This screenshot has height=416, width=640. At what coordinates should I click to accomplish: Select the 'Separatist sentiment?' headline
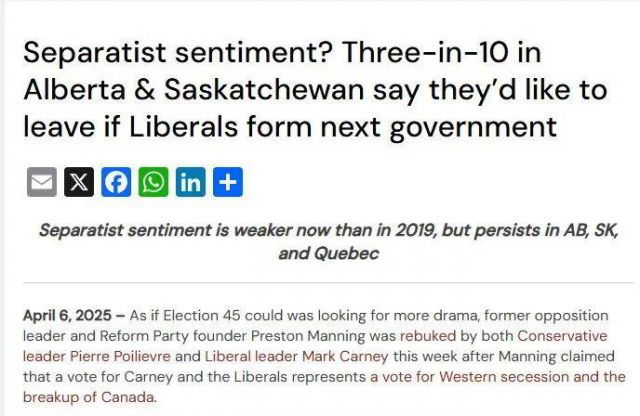(178, 53)
